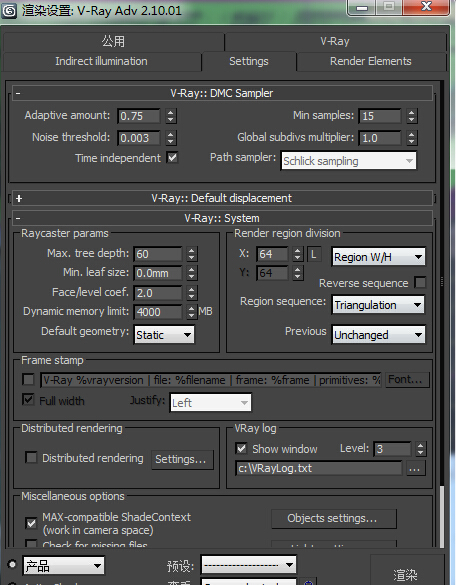Screen dimensions: 456x585
Task: Click the VRay log Level field
Action: [x=393, y=449]
